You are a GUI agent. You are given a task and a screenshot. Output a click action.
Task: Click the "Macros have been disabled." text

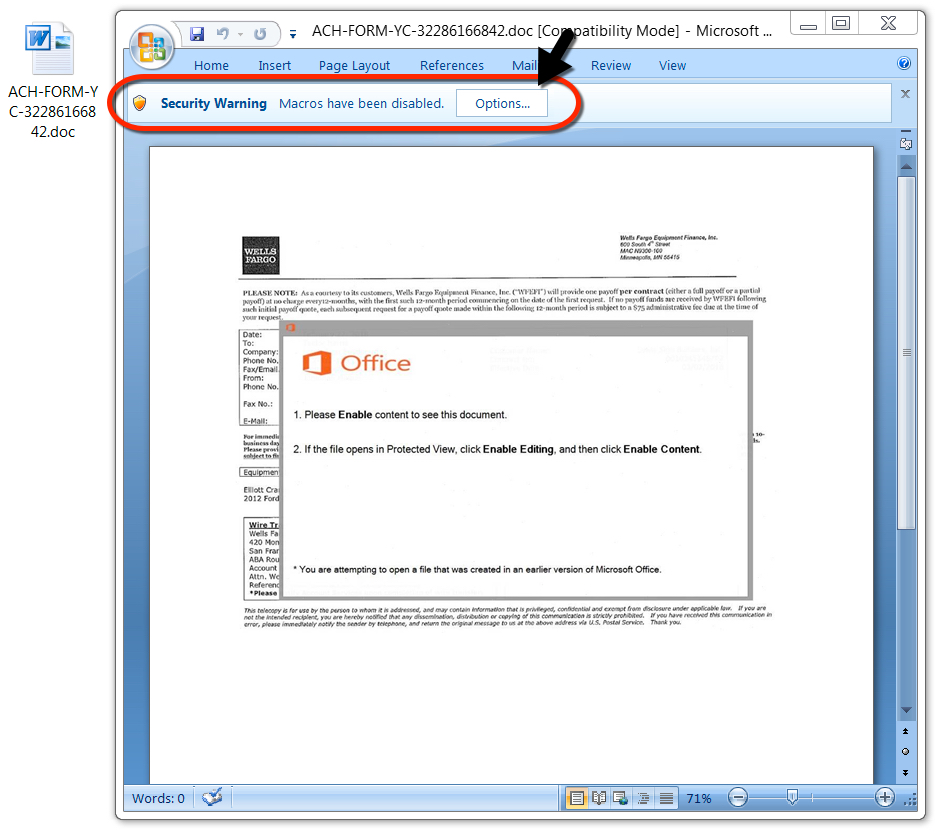click(361, 103)
